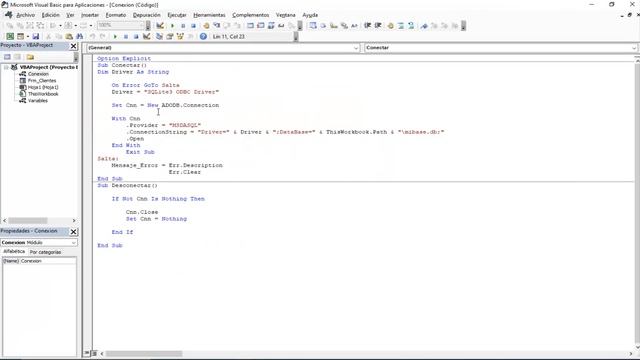Click the List Constants icon
This screenshot has height=360, width=640.
tap(323, 25)
